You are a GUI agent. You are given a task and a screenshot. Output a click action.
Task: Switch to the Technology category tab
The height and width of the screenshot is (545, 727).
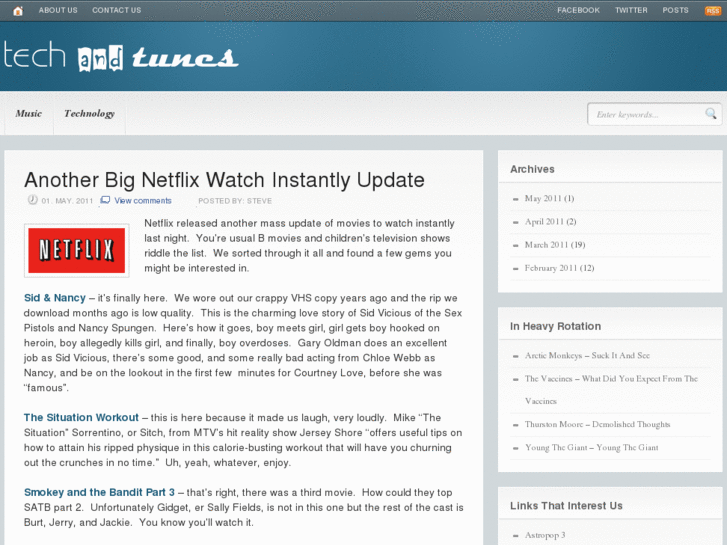pos(89,114)
